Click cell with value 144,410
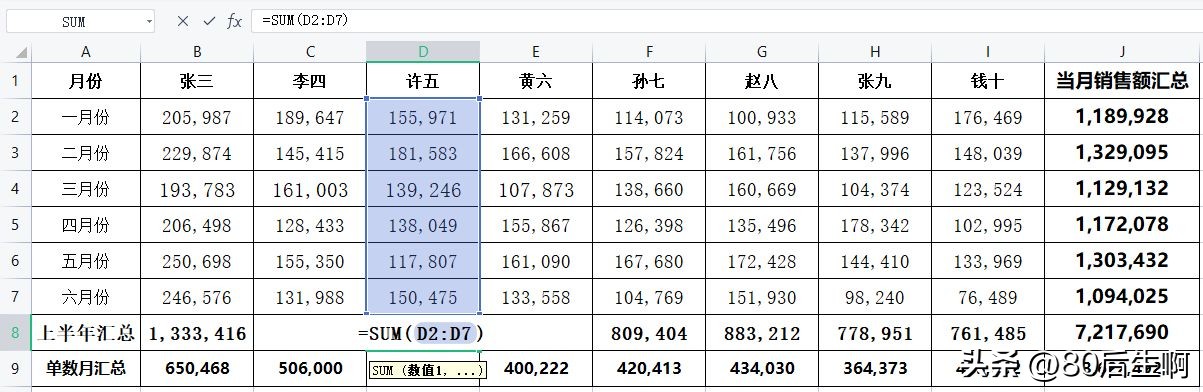The image size is (1203, 392). [x=875, y=261]
